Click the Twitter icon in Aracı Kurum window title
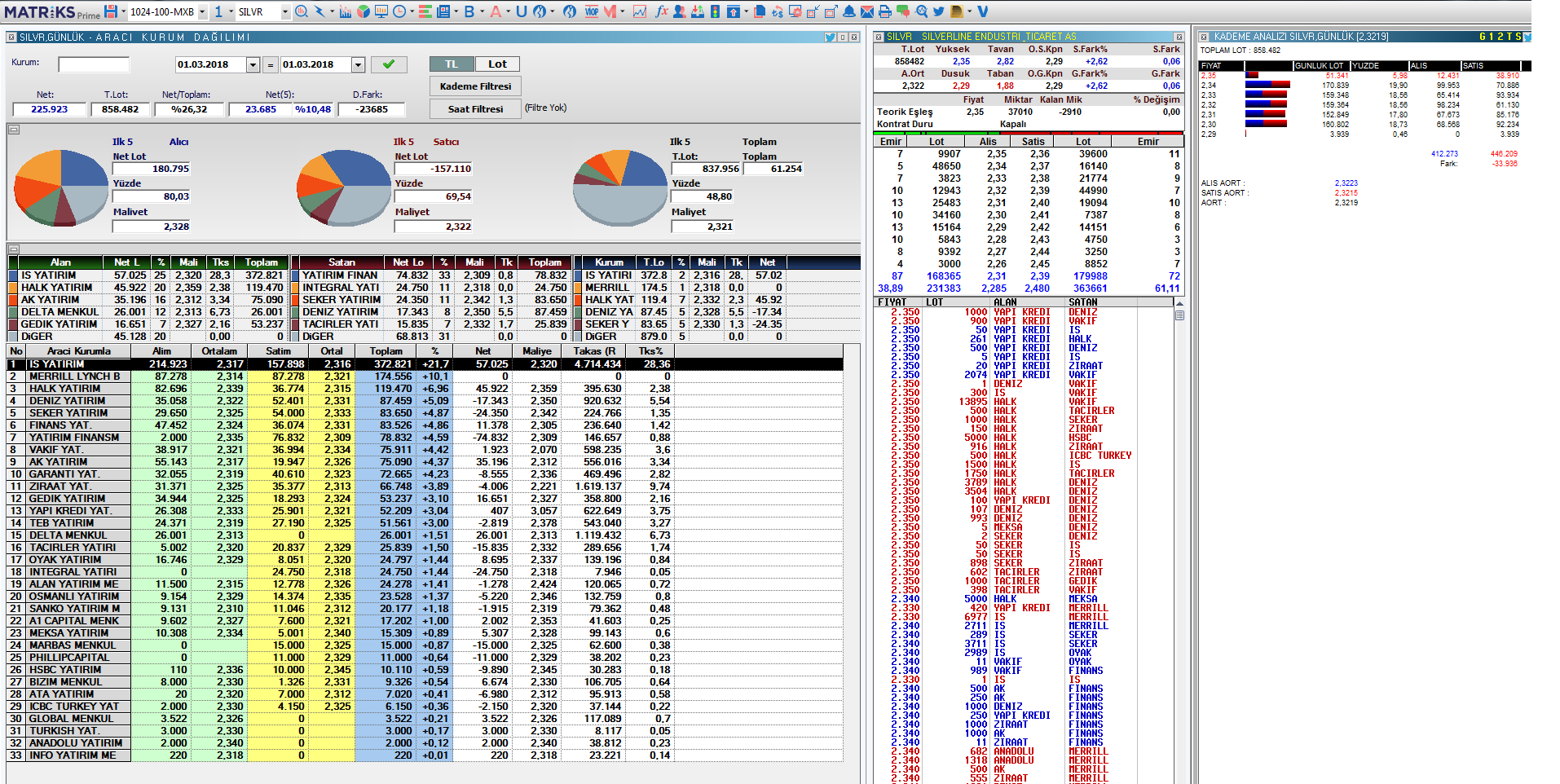This screenshot has height=784, width=1560. 830,37
